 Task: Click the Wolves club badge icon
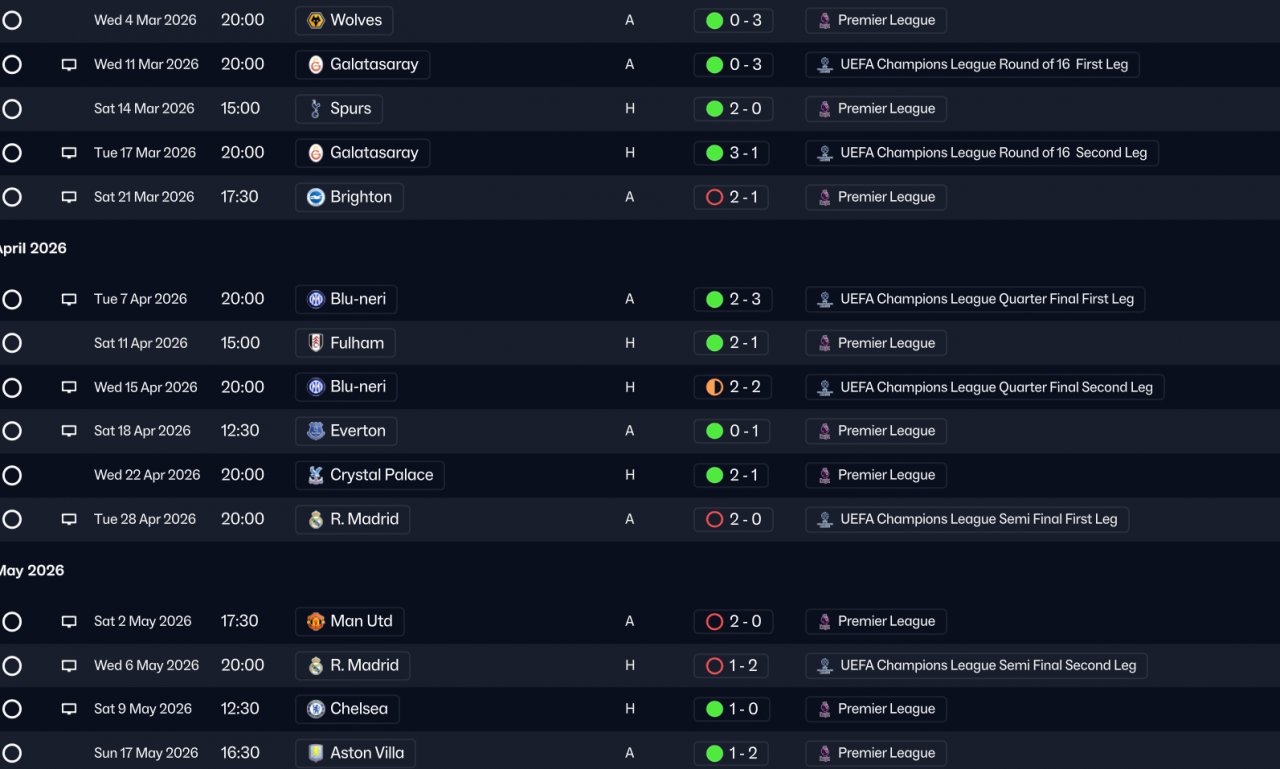pos(316,20)
